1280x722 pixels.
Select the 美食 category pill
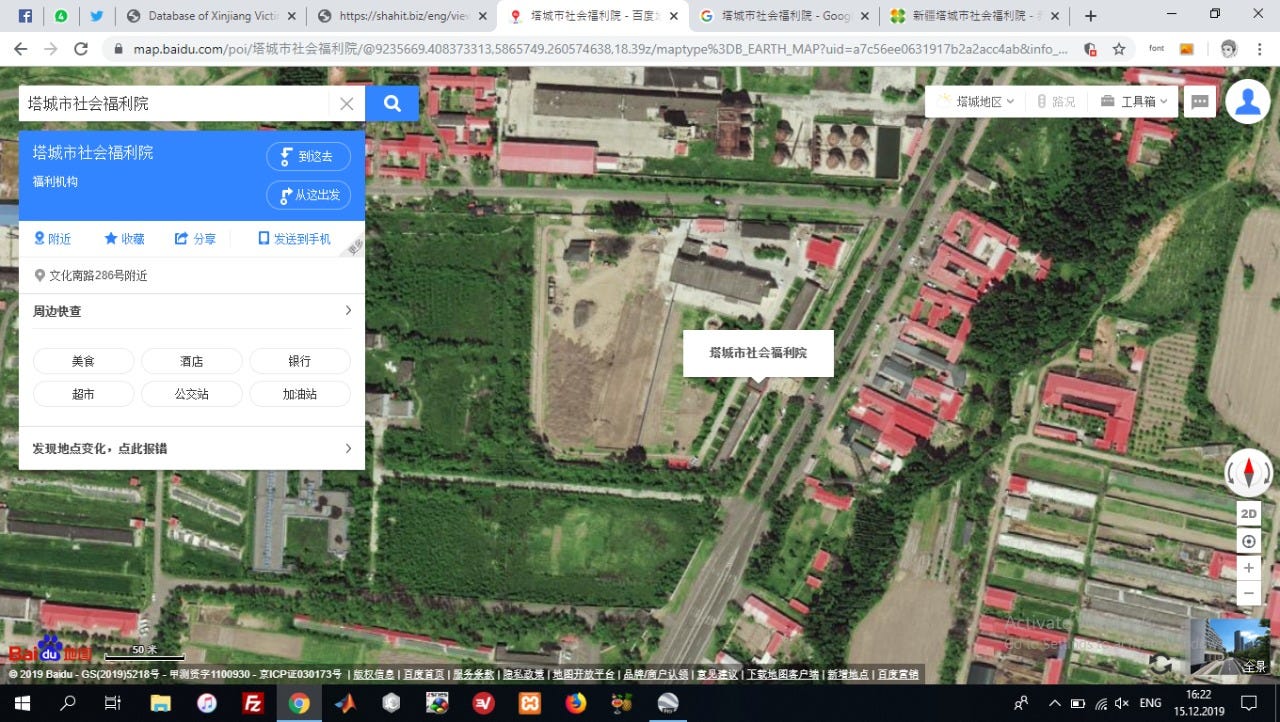coord(83,361)
